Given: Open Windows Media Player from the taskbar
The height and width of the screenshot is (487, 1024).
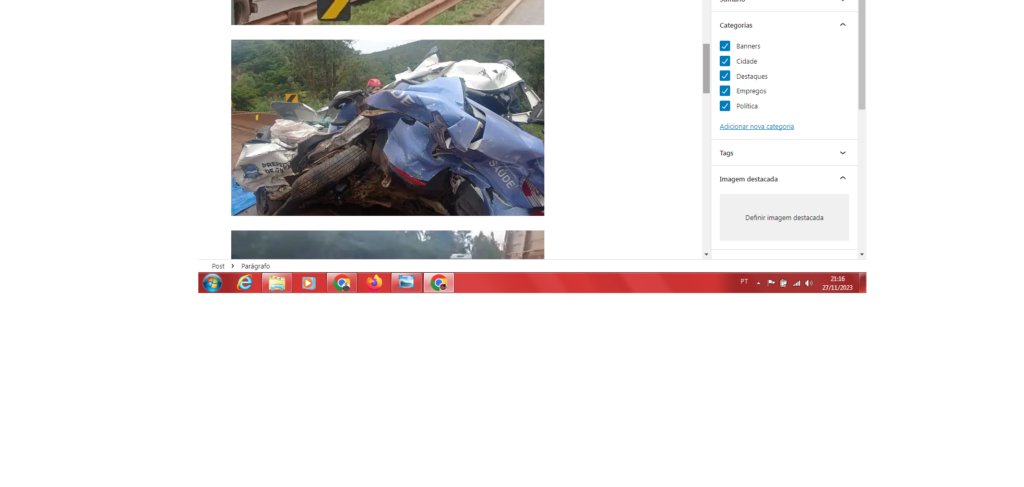Looking at the screenshot, I should [x=309, y=283].
